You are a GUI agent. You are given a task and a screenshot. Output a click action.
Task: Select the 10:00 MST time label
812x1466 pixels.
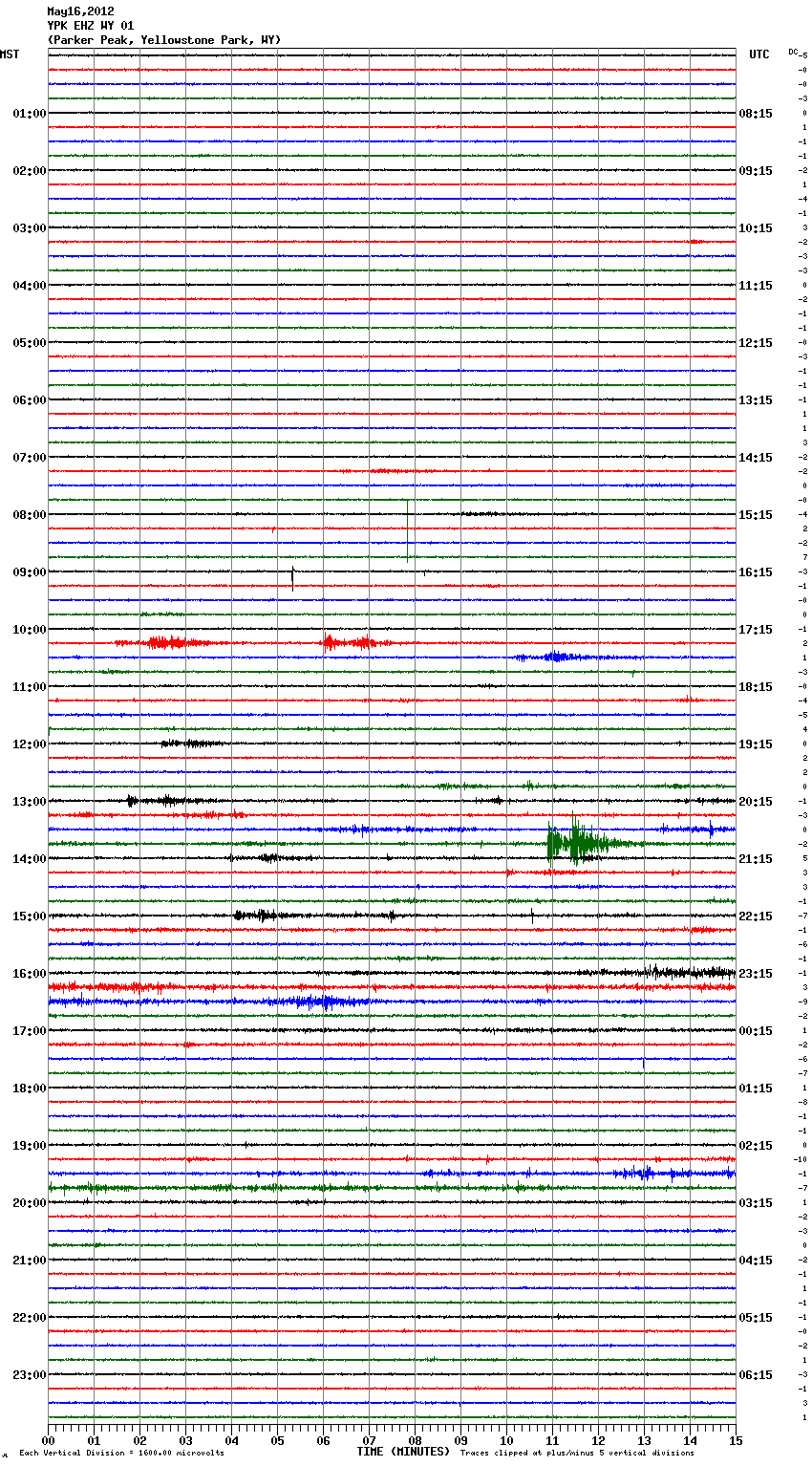(x=29, y=630)
